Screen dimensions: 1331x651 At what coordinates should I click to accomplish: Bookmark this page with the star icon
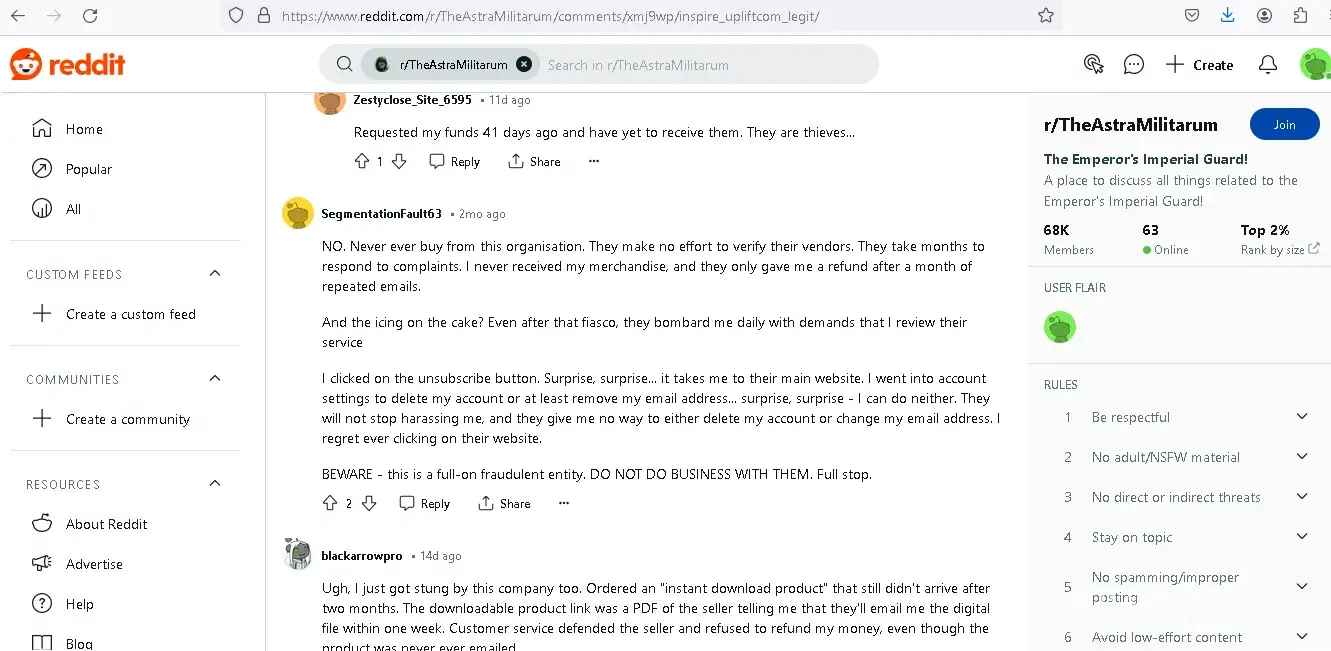(x=1046, y=16)
